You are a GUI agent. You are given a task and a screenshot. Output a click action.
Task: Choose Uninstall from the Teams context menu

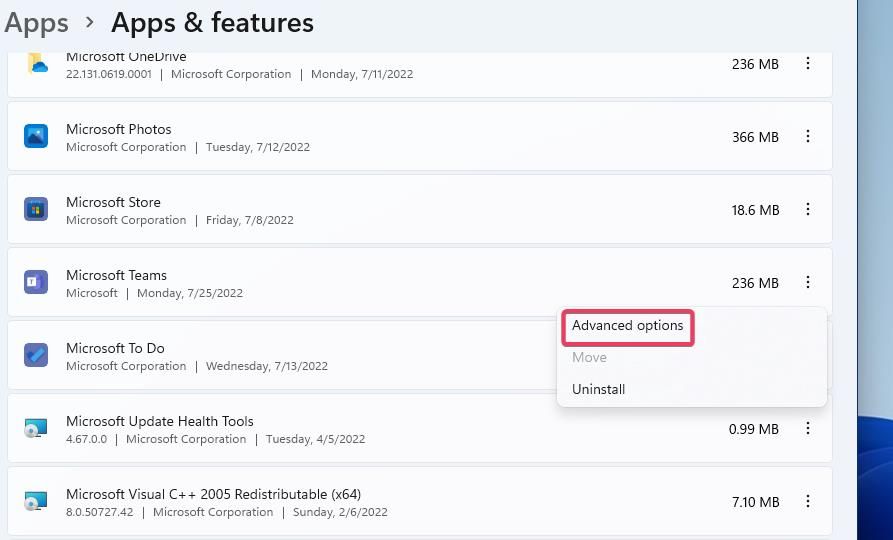[x=599, y=389]
